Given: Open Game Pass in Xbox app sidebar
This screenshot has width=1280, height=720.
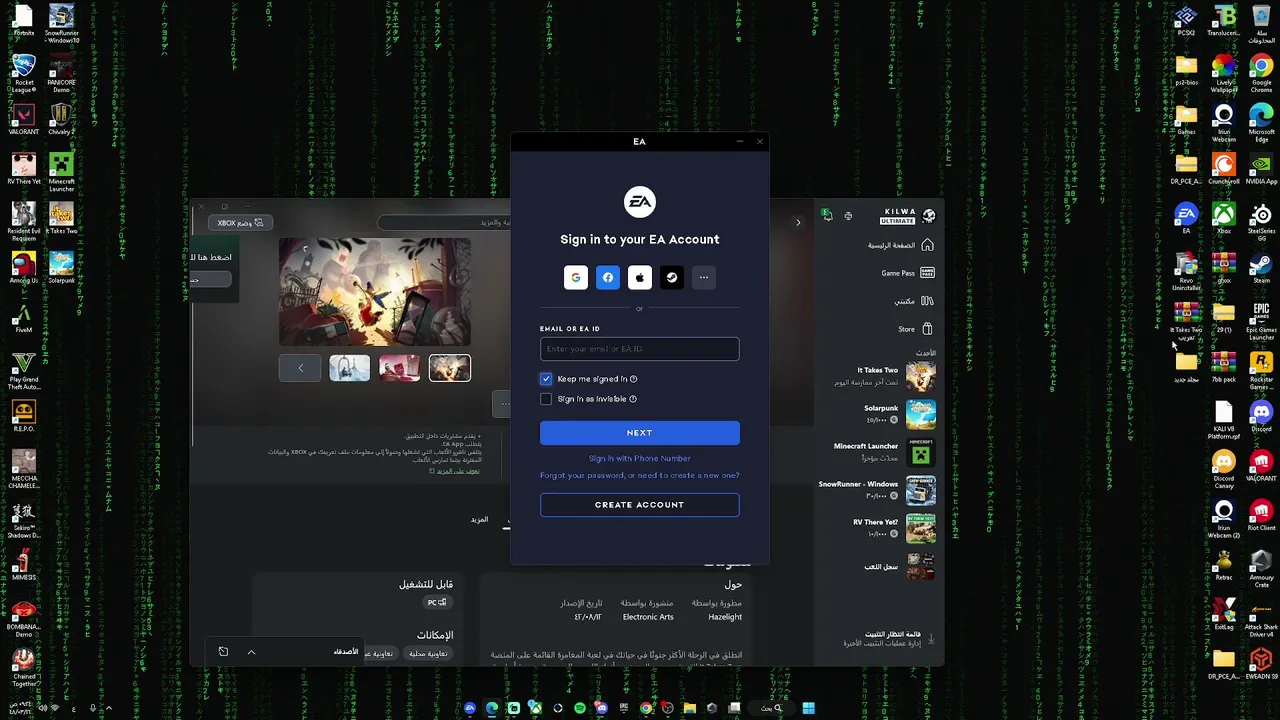Looking at the screenshot, I should click(x=907, y=273).
